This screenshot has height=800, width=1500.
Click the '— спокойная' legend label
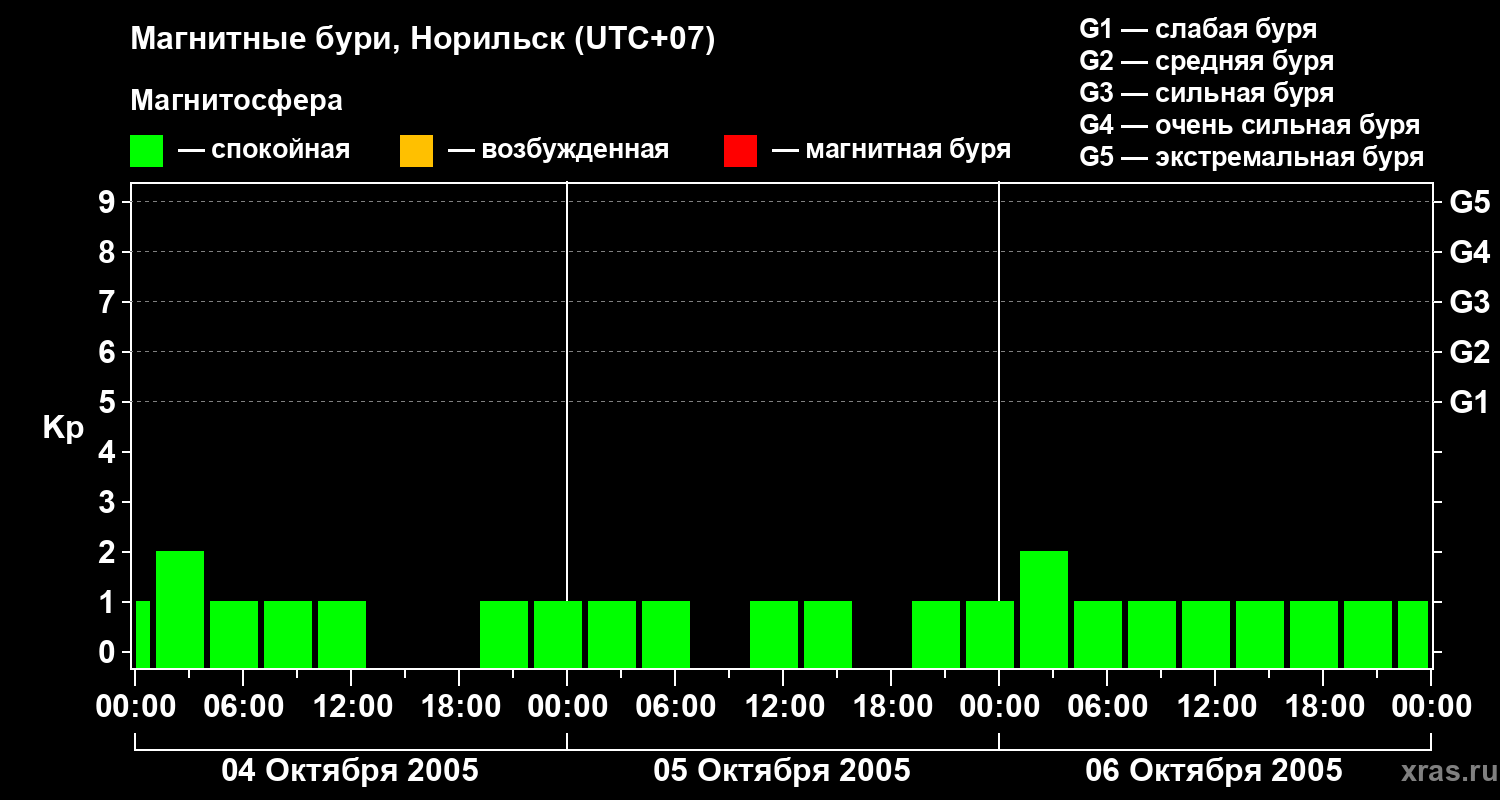264,150
